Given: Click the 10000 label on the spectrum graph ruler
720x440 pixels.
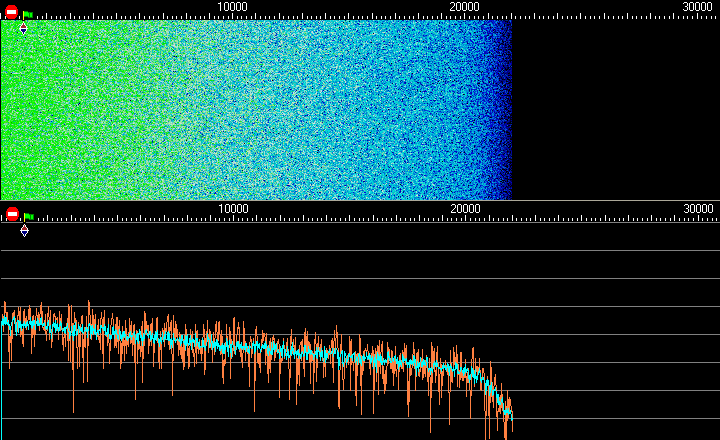Looking at the screenshot, I should pyautogui.click(x=233, y=209).
